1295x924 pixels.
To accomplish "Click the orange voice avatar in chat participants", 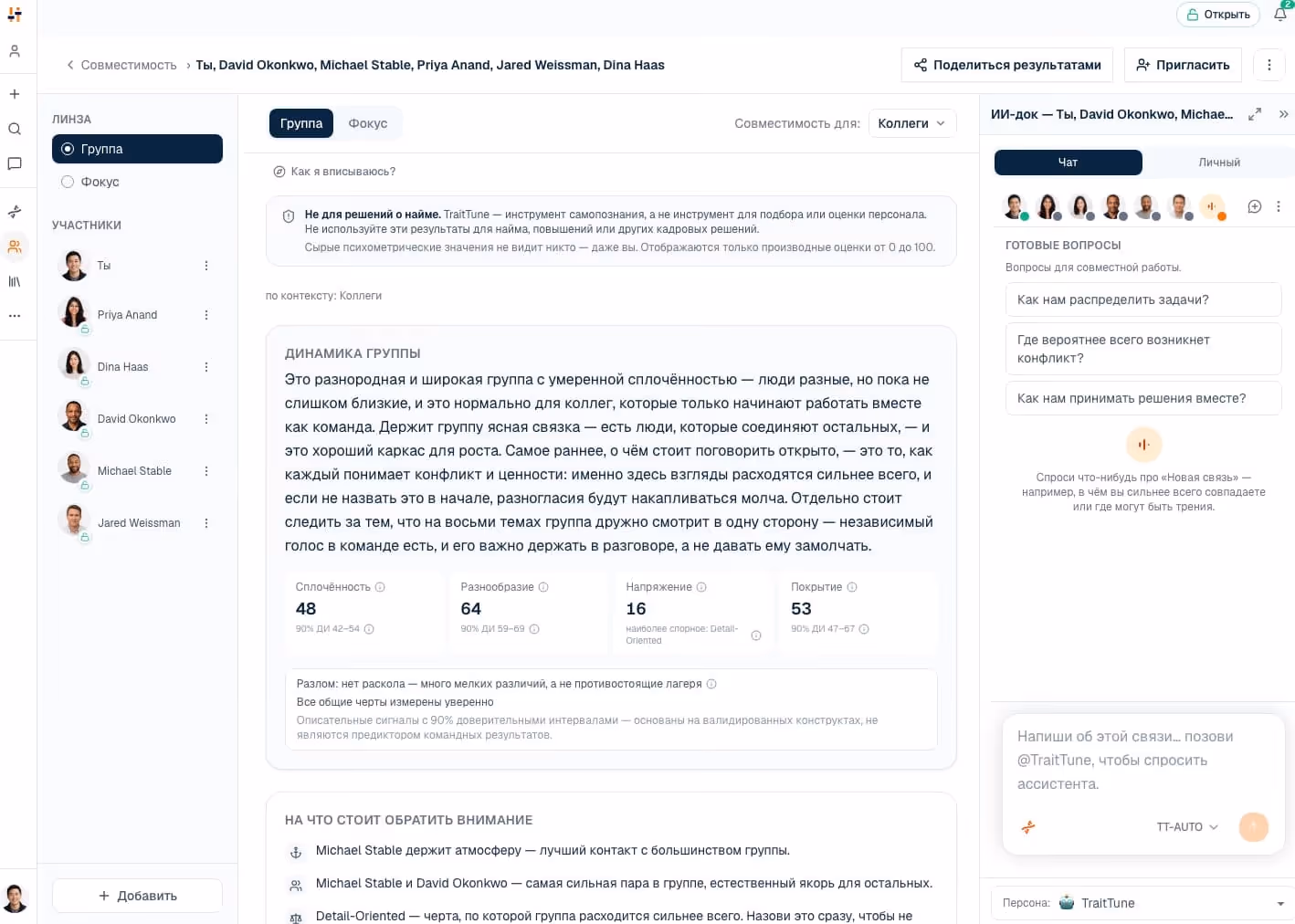I will 1212,207.
